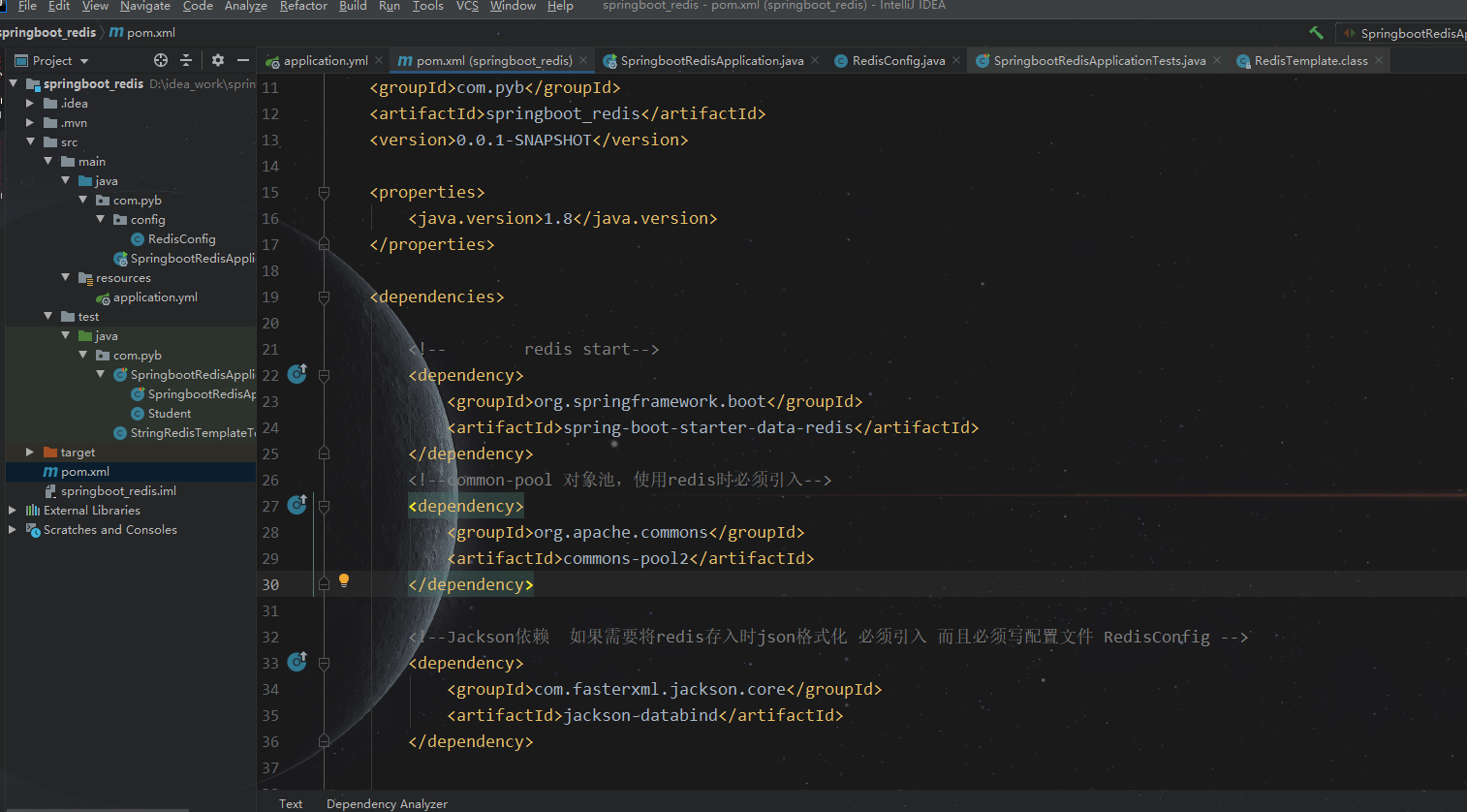The width and height of the screenshot is (1467, 812).
Task: Collapse the springboot_redis root node
Action: coord(14,83)
